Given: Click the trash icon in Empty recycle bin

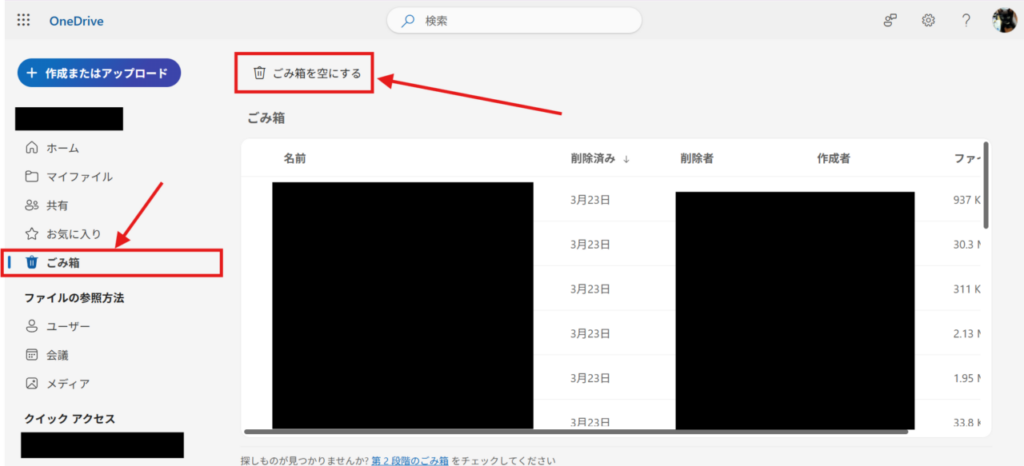Looking at the screenshot, I should pos(260,73).
